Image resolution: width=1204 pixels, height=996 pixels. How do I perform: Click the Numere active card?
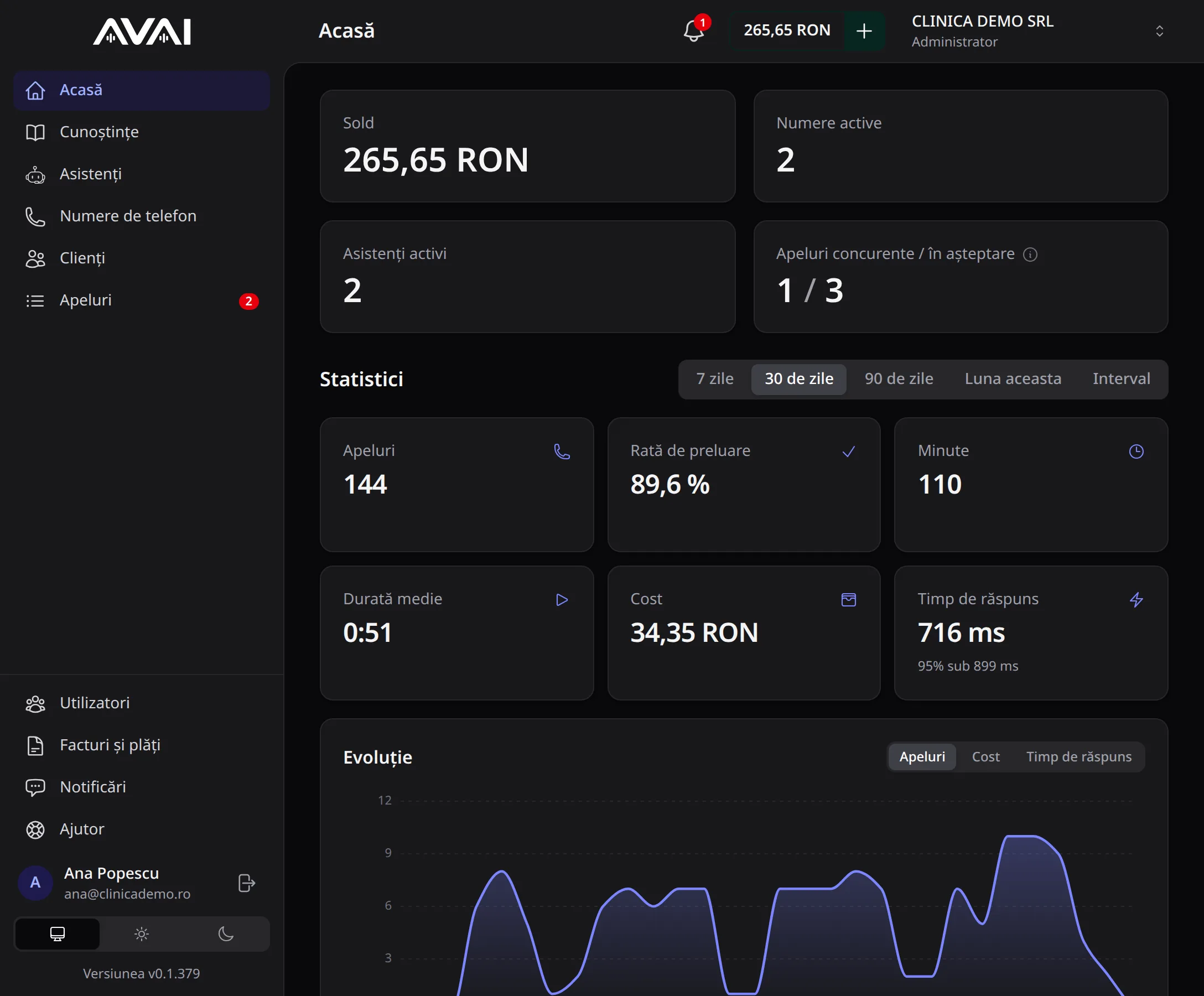pos(961,146)
